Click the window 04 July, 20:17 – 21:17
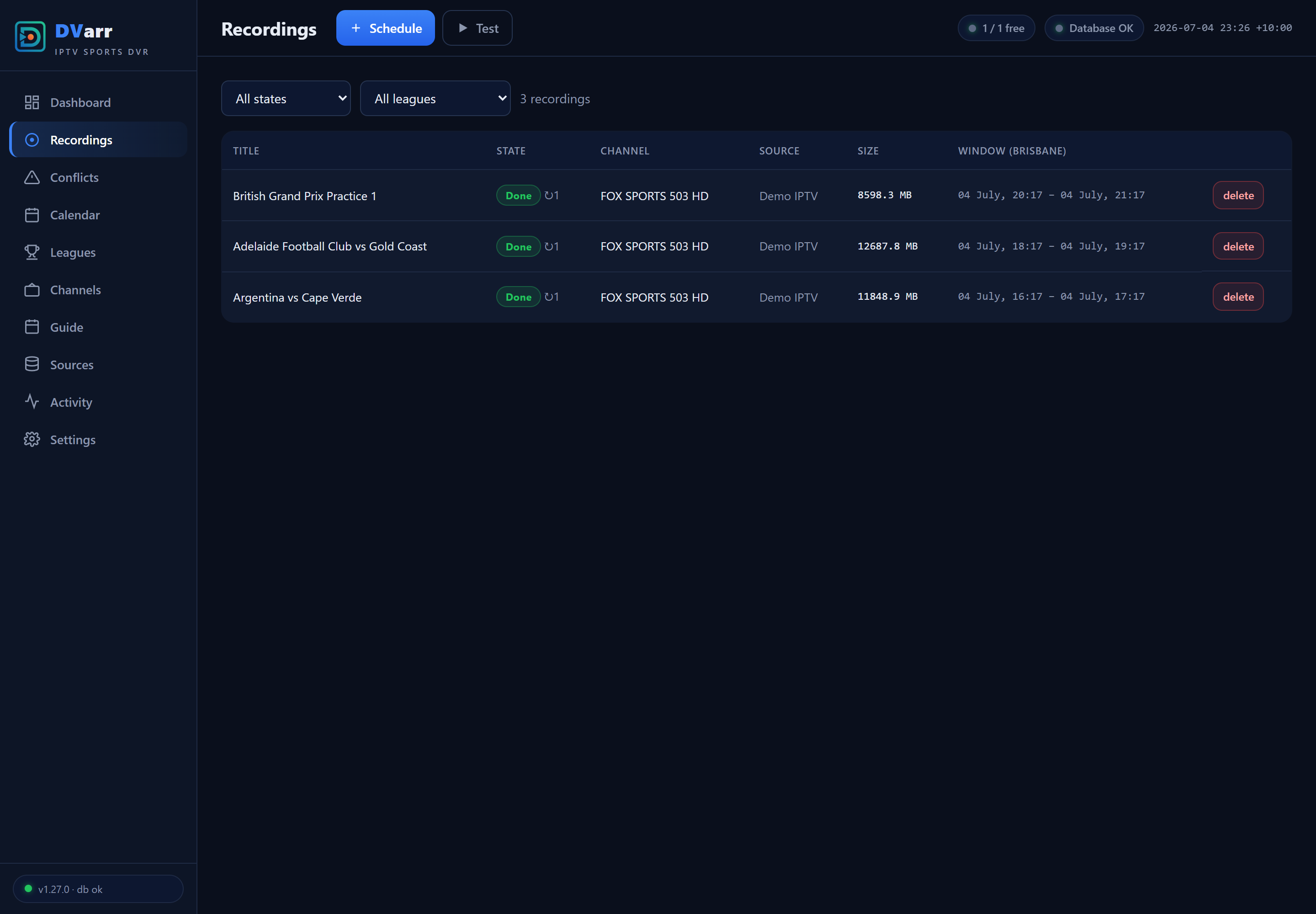Viewport: 1316px width, 914px height. [x=1051, y=195]
